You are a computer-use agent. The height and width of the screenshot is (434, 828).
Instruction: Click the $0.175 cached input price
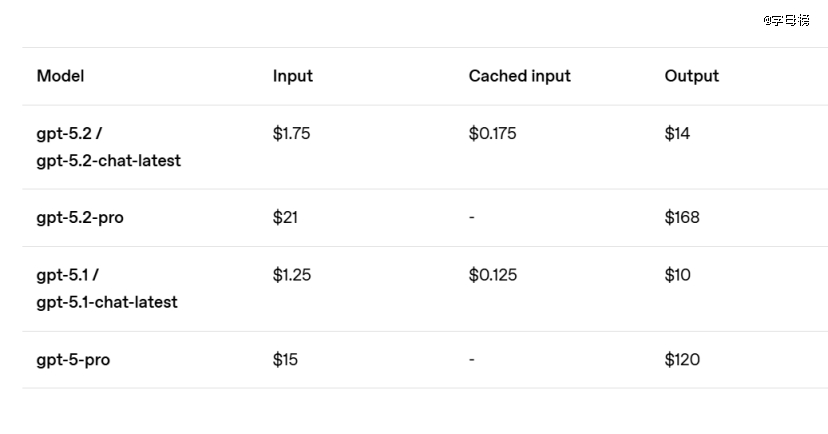(492, 133)
